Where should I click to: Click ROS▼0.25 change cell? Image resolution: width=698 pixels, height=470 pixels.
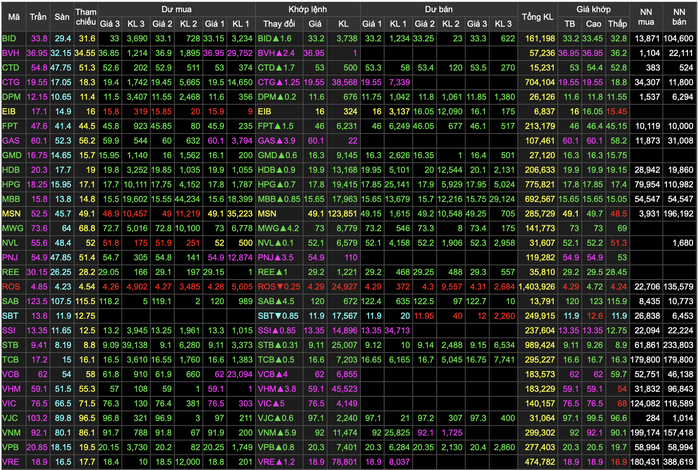tap(279, 287)
